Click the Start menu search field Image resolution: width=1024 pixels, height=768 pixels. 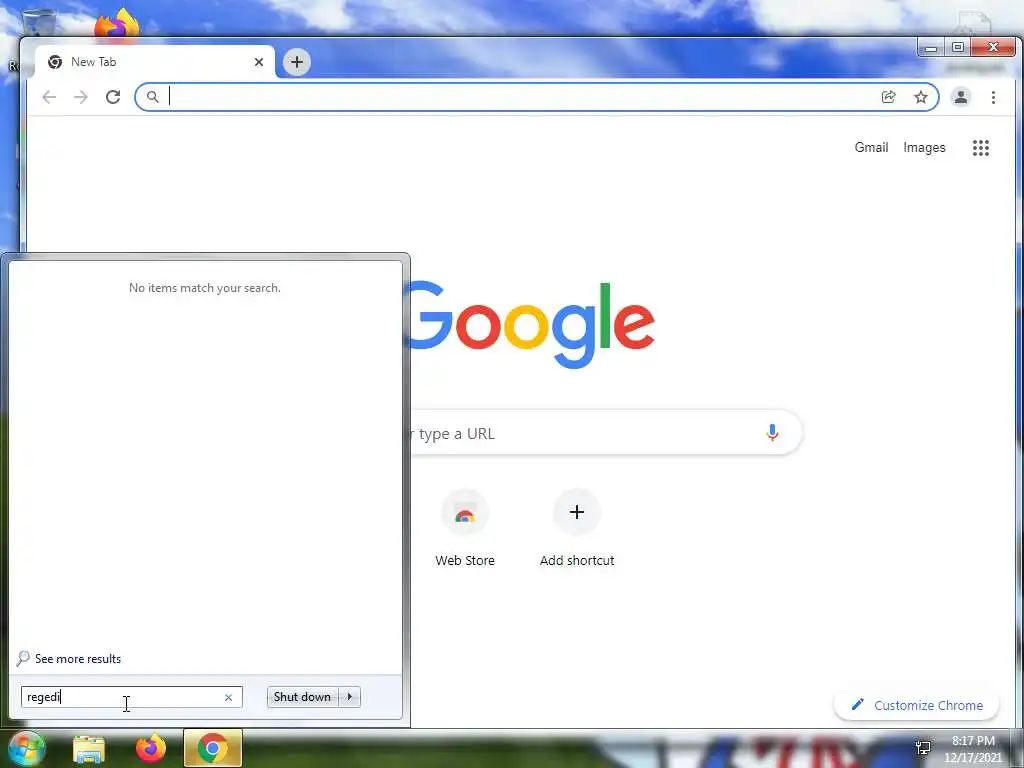pyautogui.click(x=131, y=697)
